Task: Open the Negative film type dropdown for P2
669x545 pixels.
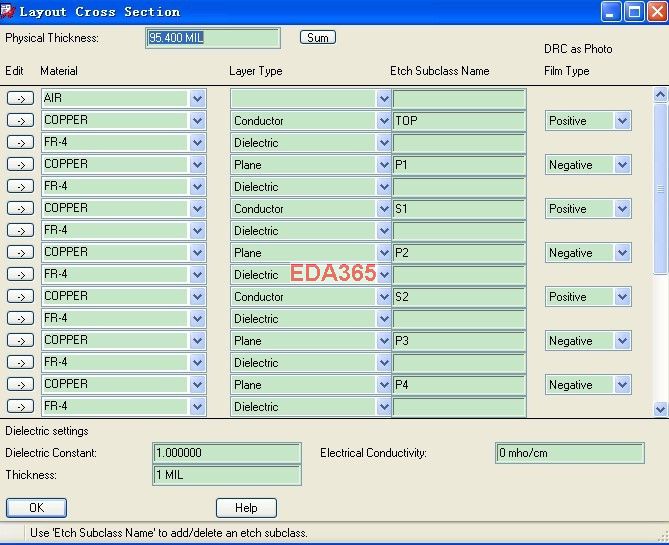Action: click(x=622, y=253)
